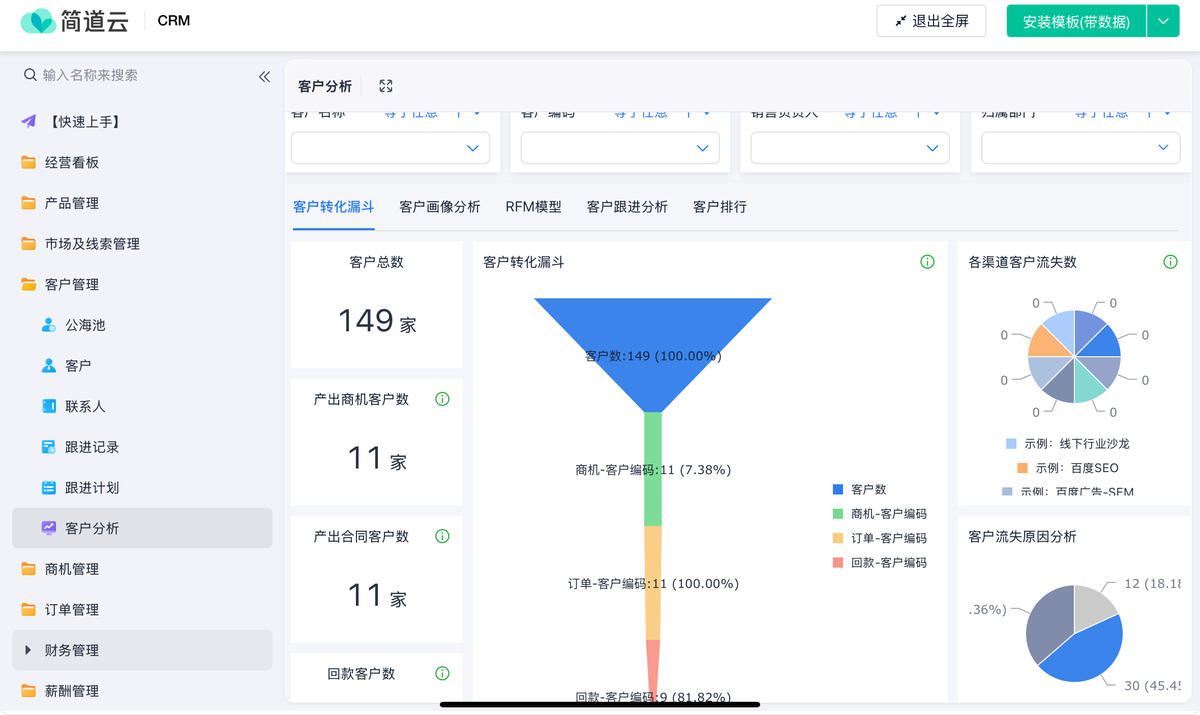
Task: Toggle 商机-客户编码 legend entry
Action: click(x=879, y=514)
